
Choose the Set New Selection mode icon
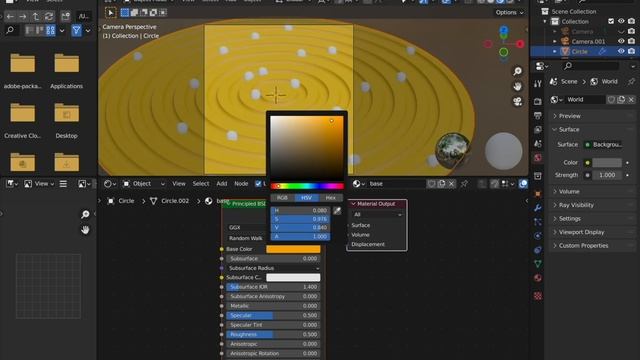pyautogui.click(x=124, y=13)
